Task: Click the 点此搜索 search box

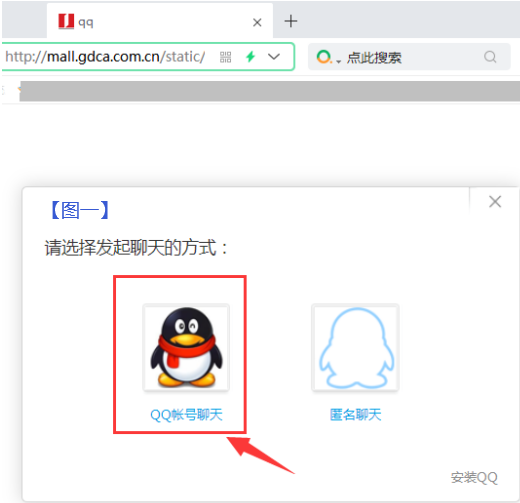Action: coord(409,57)
